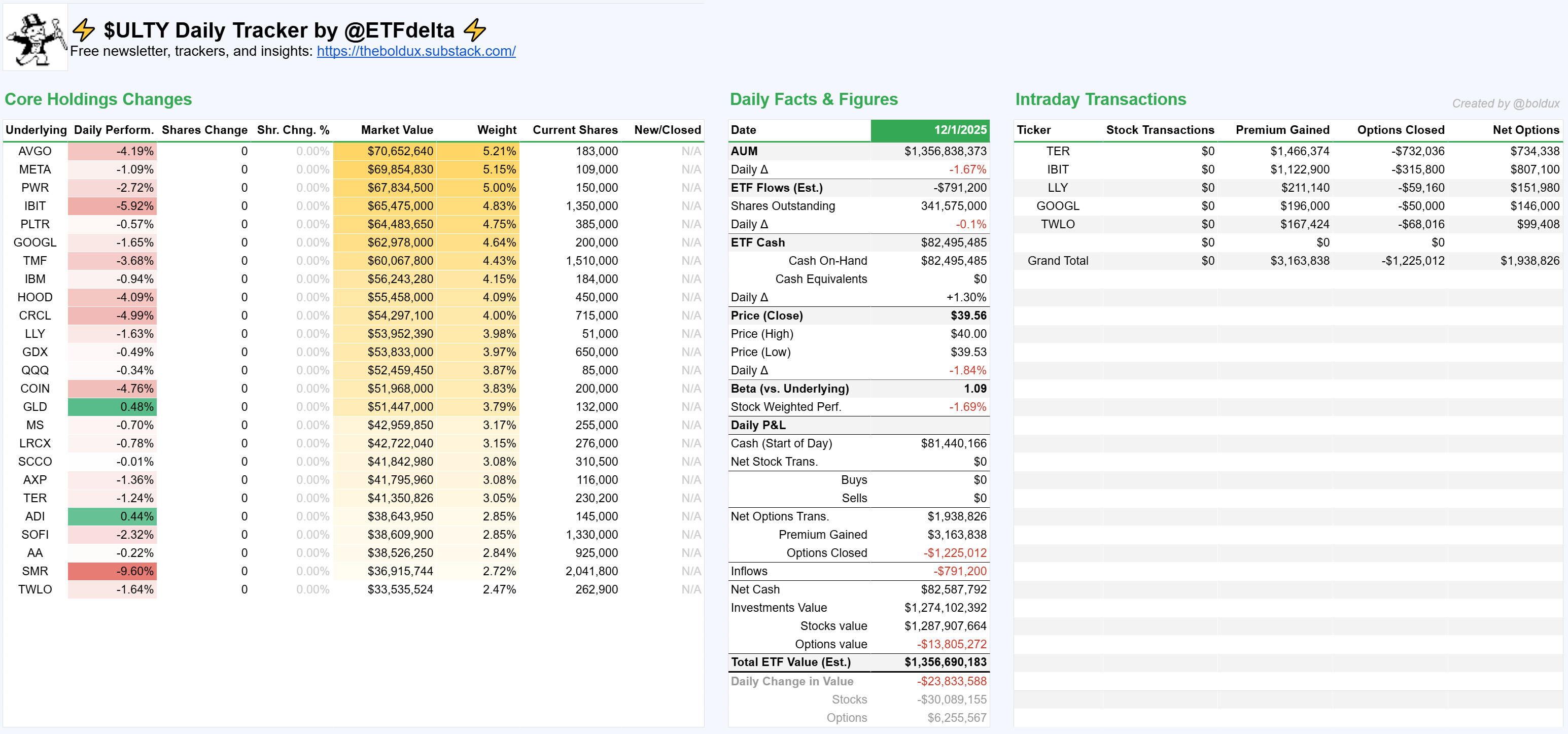Select the GLD 0.48% green cell
Viewport: 1568px width, 734px height.
[113, 406]
